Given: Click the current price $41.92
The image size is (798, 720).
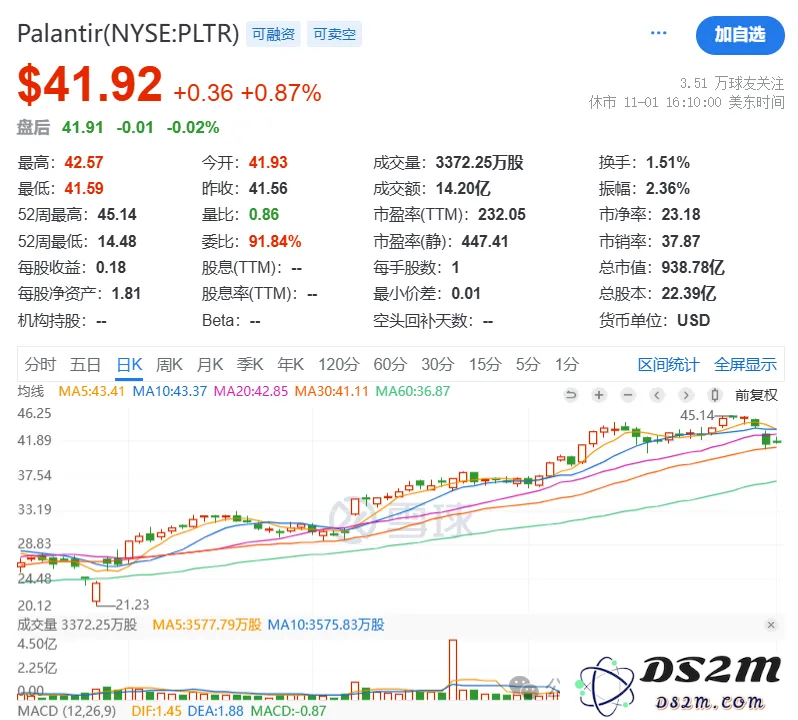Looking at the screenshot, I should tap(90, 84).
